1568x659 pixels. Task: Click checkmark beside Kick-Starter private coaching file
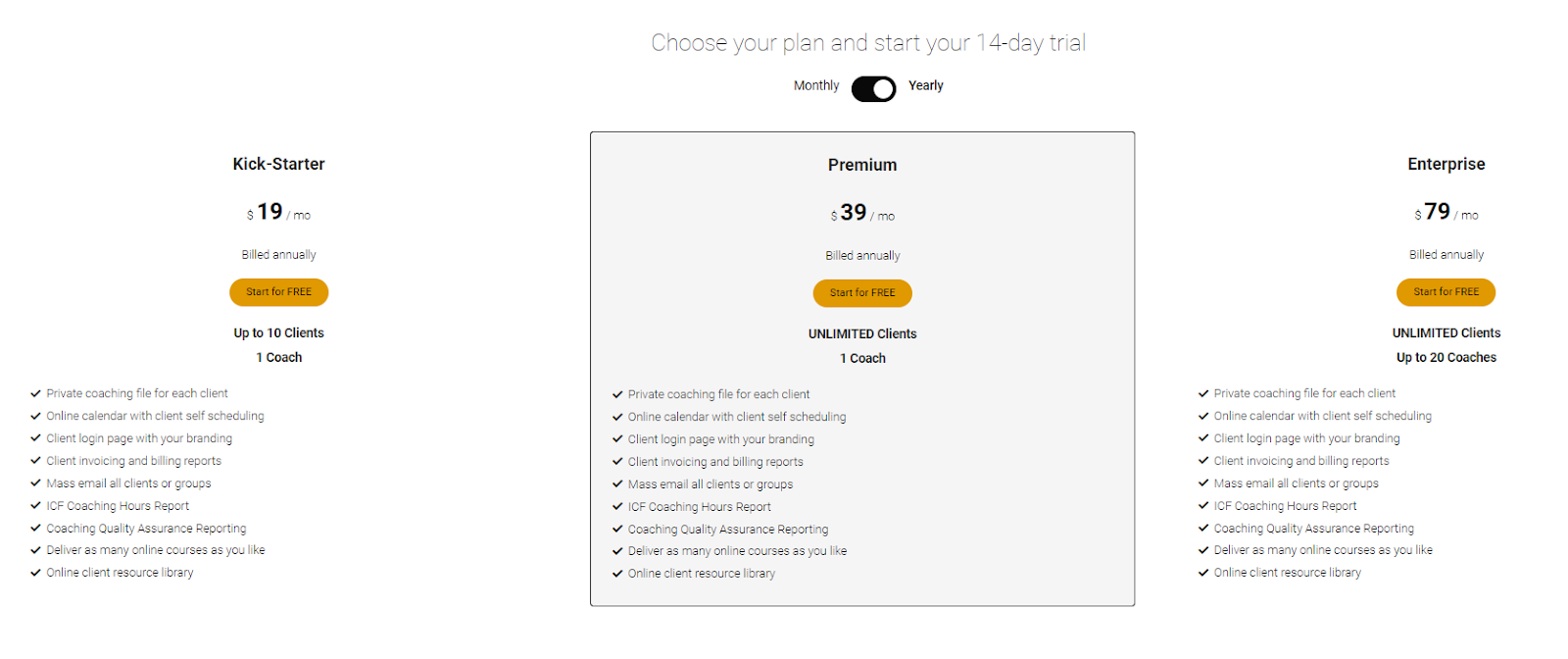point(35,393)
